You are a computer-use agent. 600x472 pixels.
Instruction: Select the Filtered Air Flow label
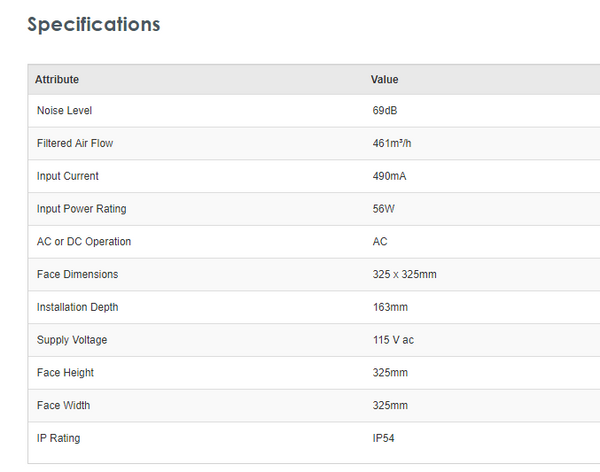point(75,143)
